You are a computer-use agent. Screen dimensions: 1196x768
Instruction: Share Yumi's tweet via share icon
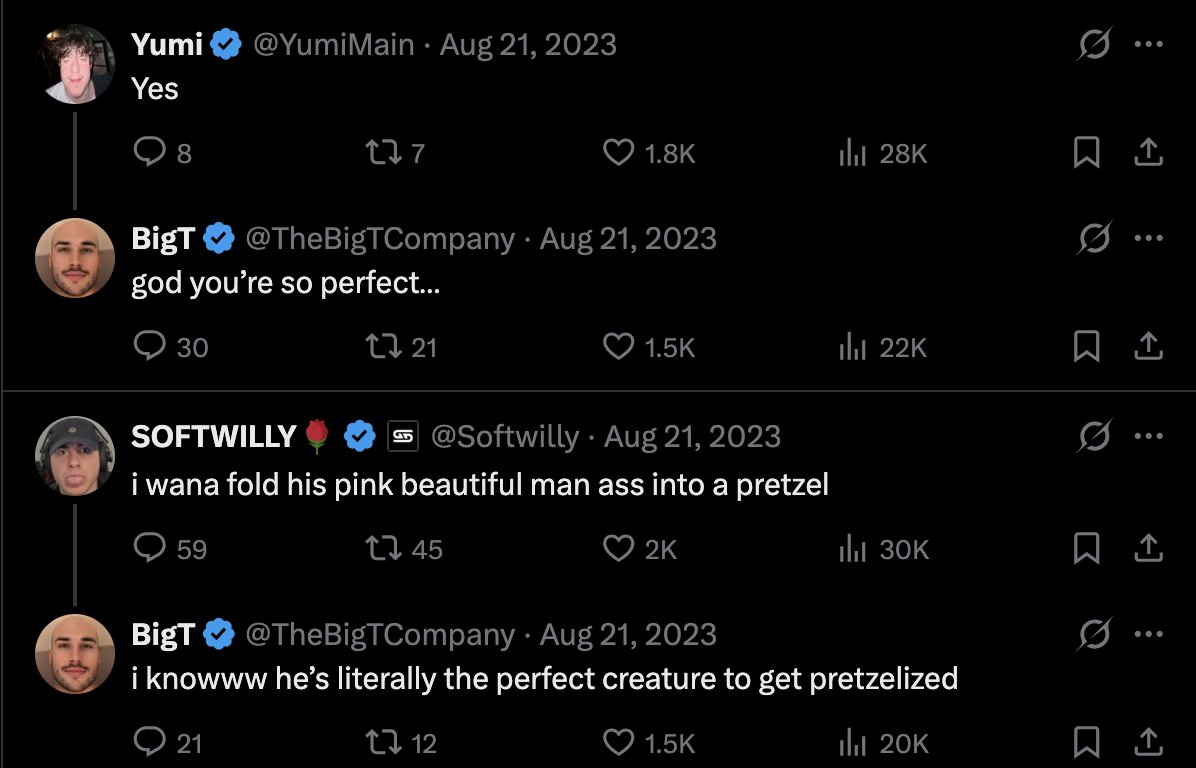1148,153
